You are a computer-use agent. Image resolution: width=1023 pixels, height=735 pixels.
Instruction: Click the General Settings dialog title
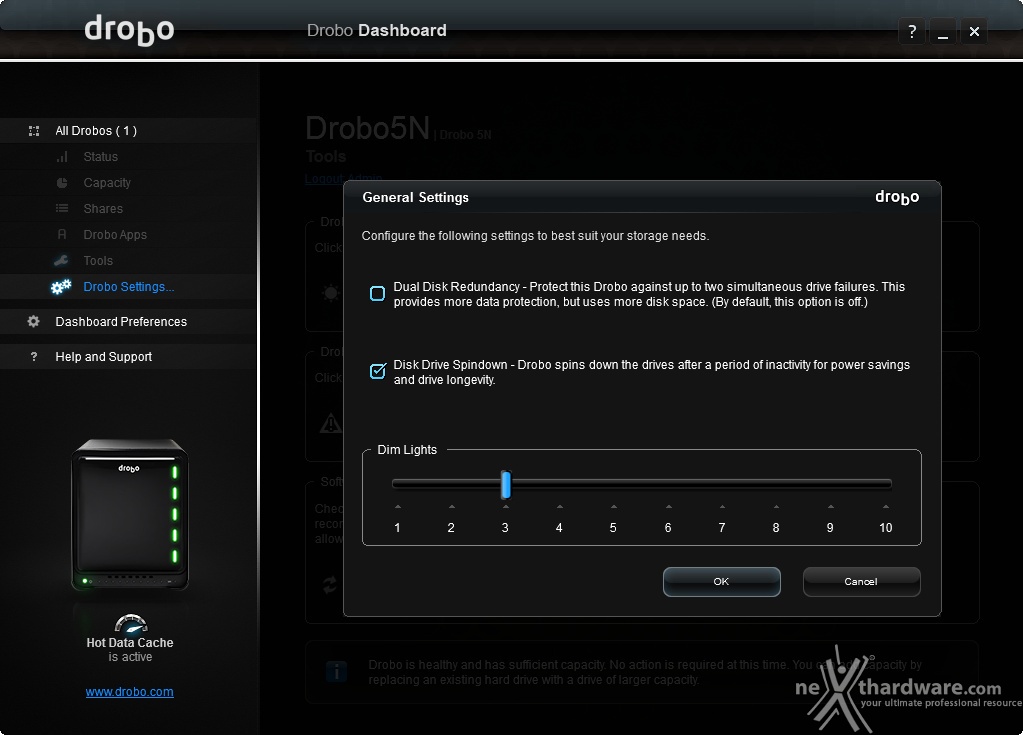(416, 198)
